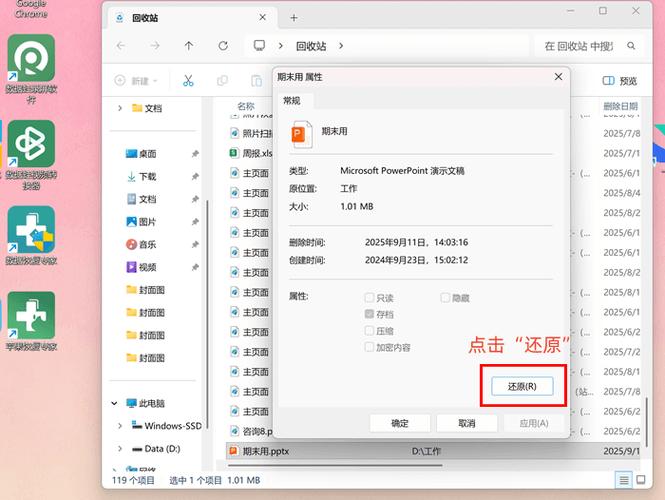Go back in File Explorer

[x=121, y=46]
